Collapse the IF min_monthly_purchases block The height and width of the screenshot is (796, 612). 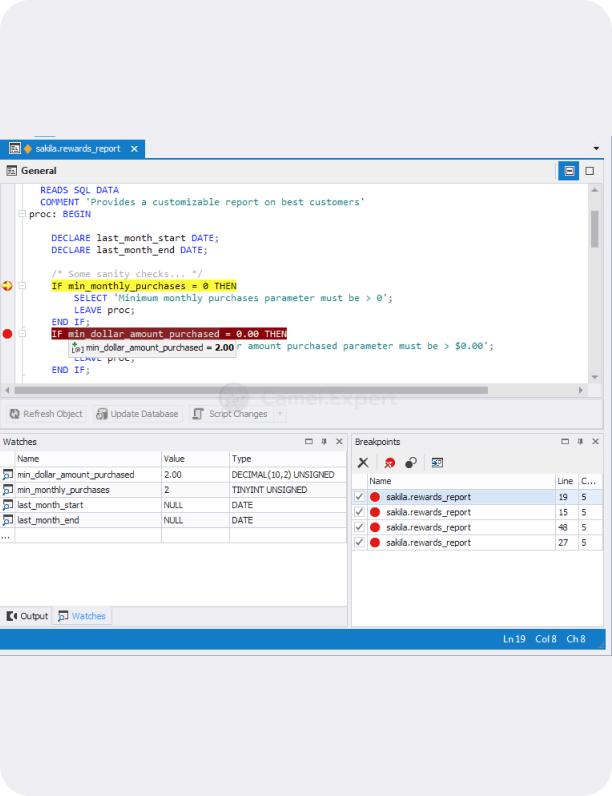point(22,286)
